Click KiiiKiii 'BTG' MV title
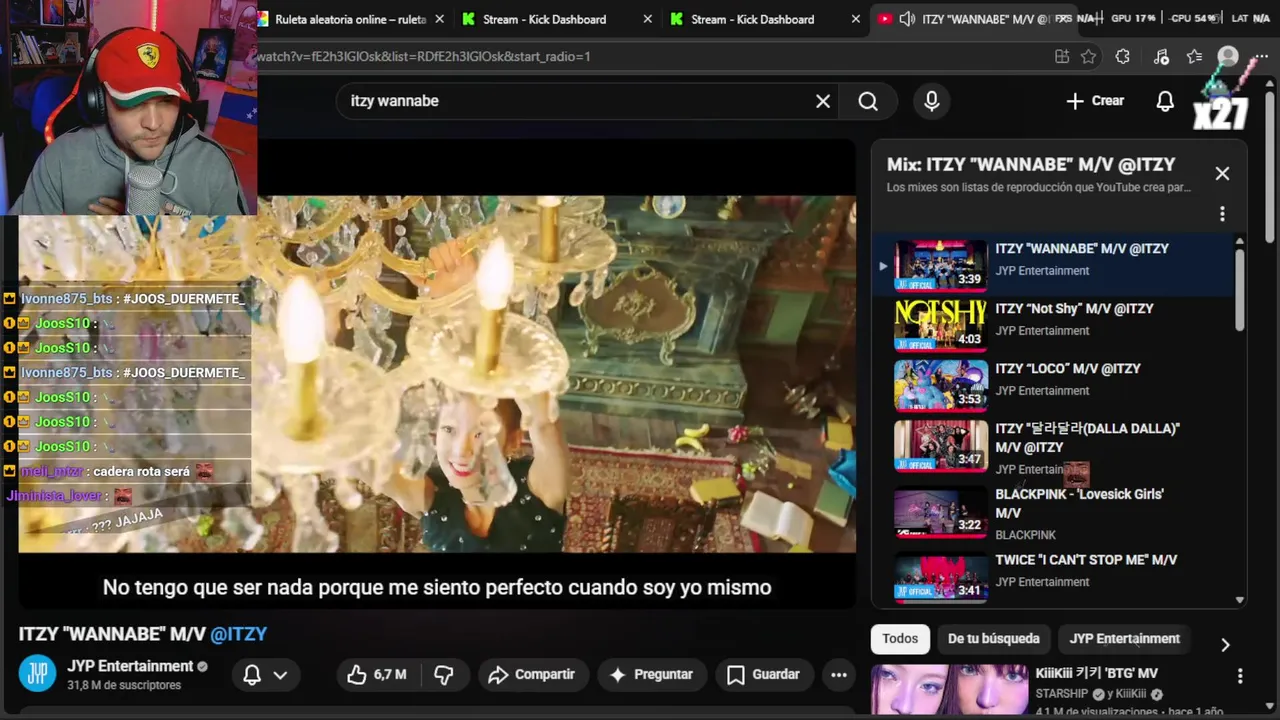Viewport: 1280px width, 720px height. pos(1096,674)
